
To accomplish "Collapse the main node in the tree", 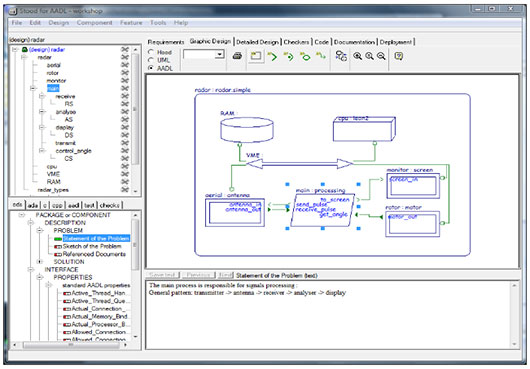I will [x=33, y=89].
